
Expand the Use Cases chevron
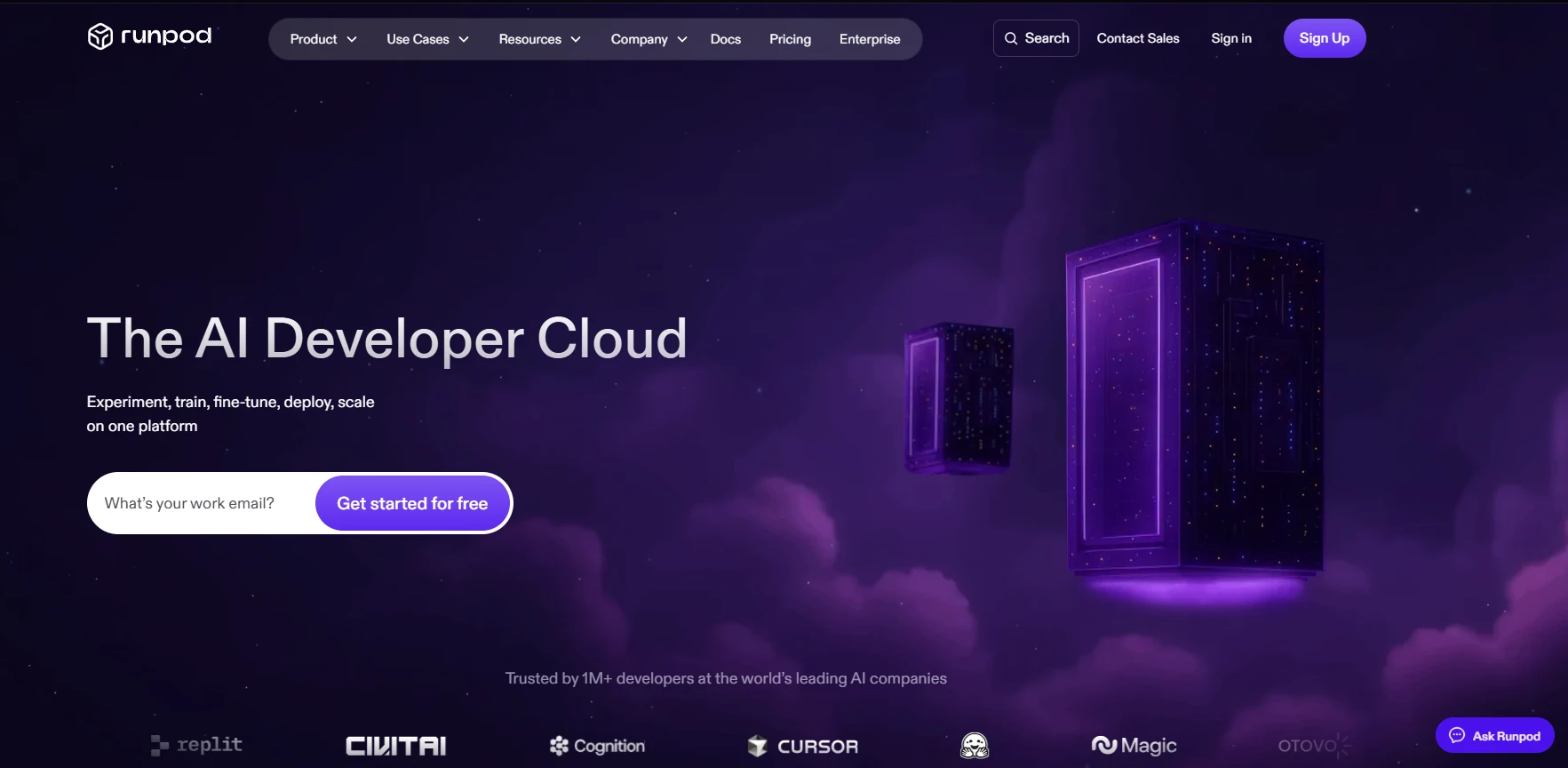click(x=464, y=39)
